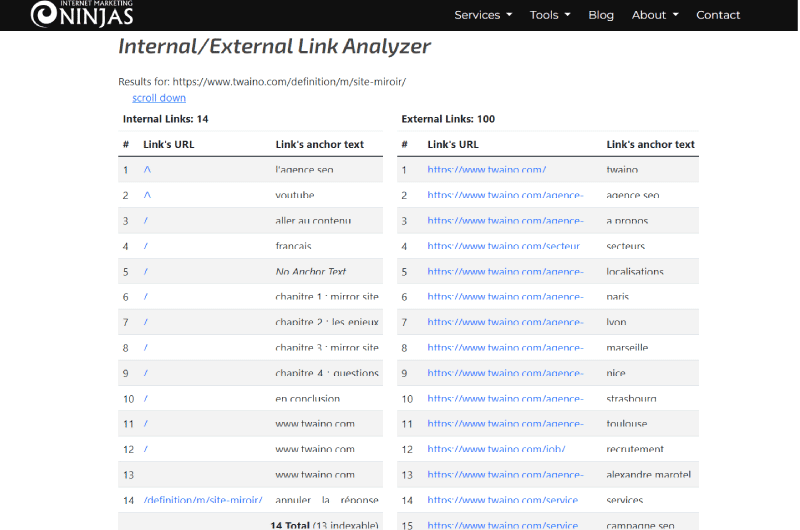Open the internal link for aller au contenu

point(145,221)
